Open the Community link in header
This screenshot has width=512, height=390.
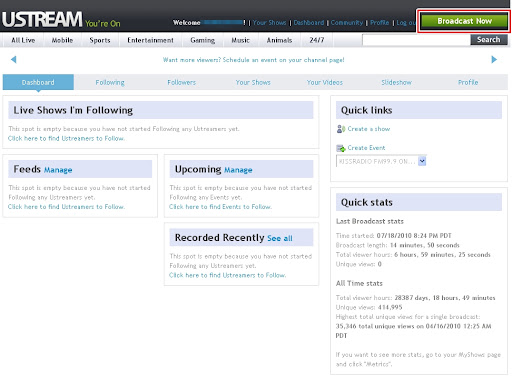coord(347,23)
